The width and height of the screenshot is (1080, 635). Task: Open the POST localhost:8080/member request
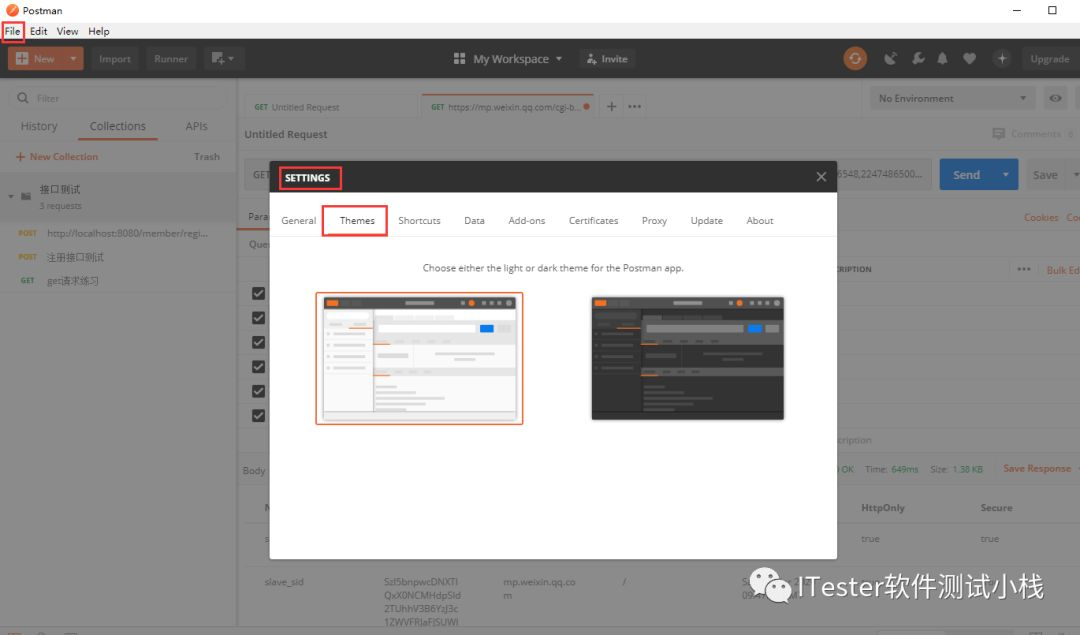118,233
